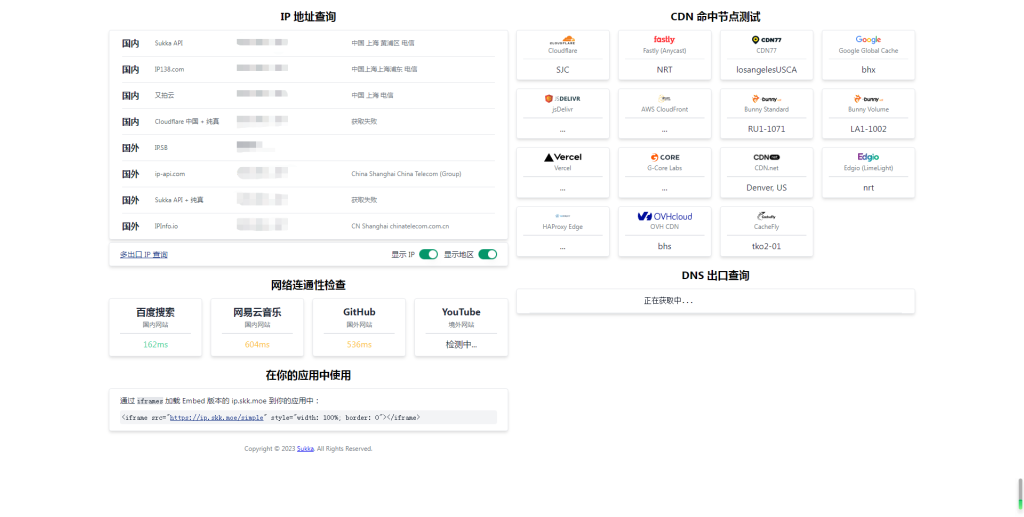Click the Fastly logo icon
Viewport: 1024px width, 517px height.
click(664, 40)
